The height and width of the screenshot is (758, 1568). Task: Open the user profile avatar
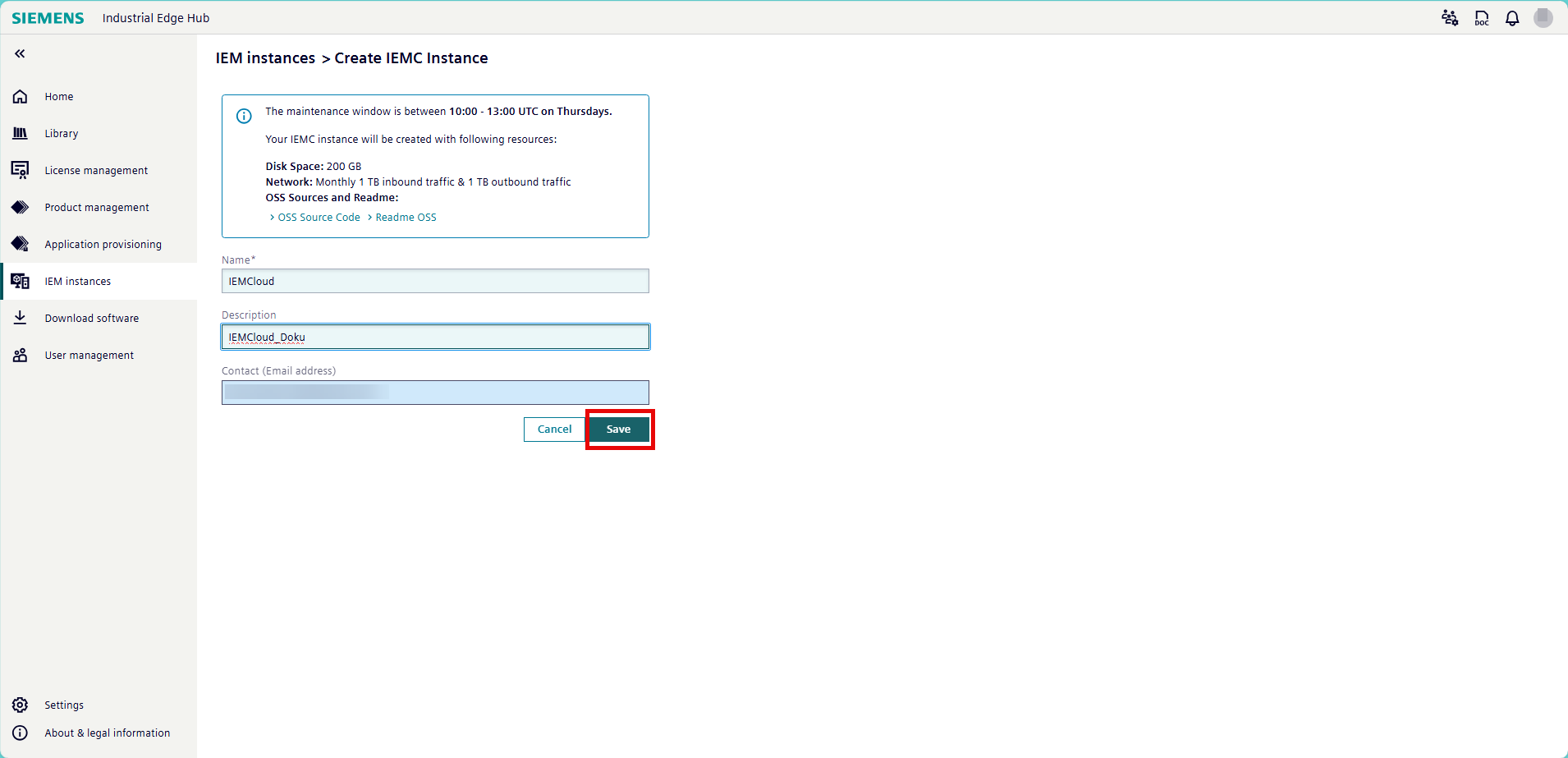click(x=1543, y=17)
